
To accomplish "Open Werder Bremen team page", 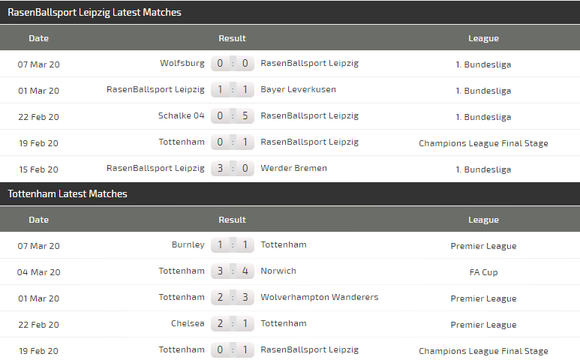I will [x=294, y=168].
